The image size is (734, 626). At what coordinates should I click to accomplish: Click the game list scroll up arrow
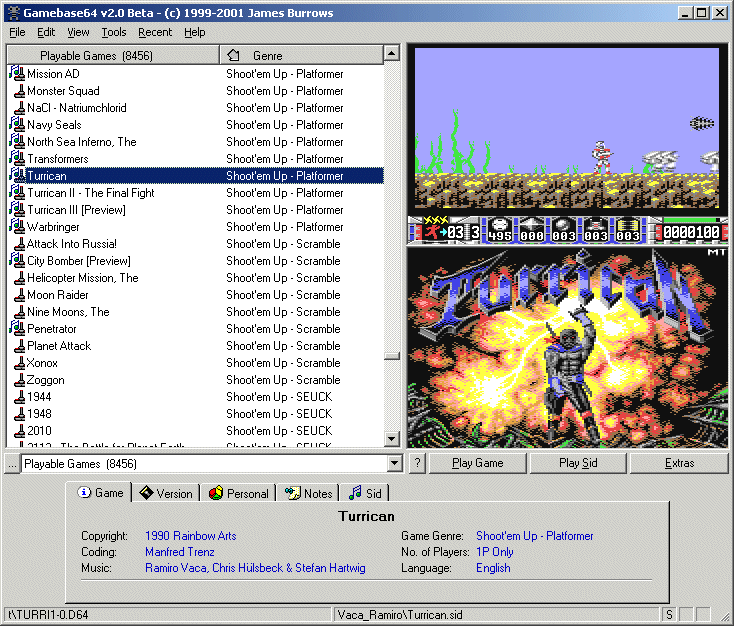392,53
